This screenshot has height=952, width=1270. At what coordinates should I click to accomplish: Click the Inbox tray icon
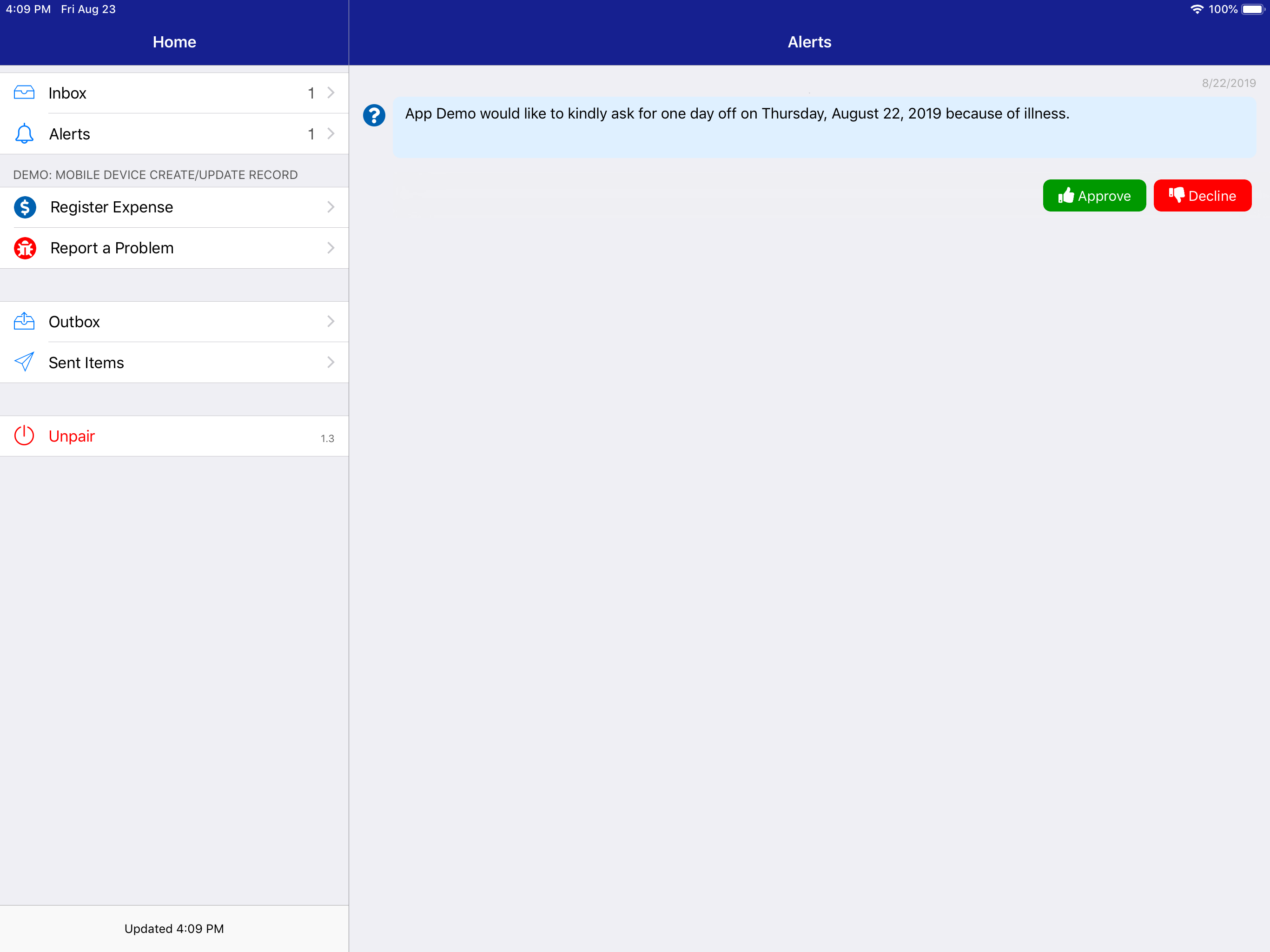pyautogui.click(x=24, y=93)
